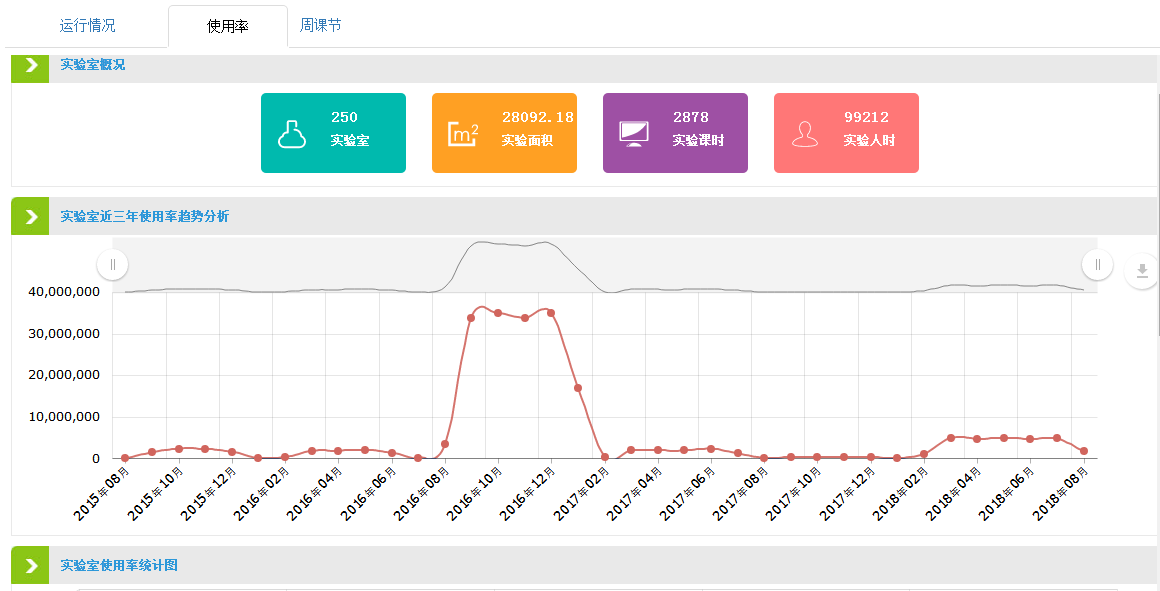Open the 周课节 tab
The image size is (1160, 591).
pos(321,25)
